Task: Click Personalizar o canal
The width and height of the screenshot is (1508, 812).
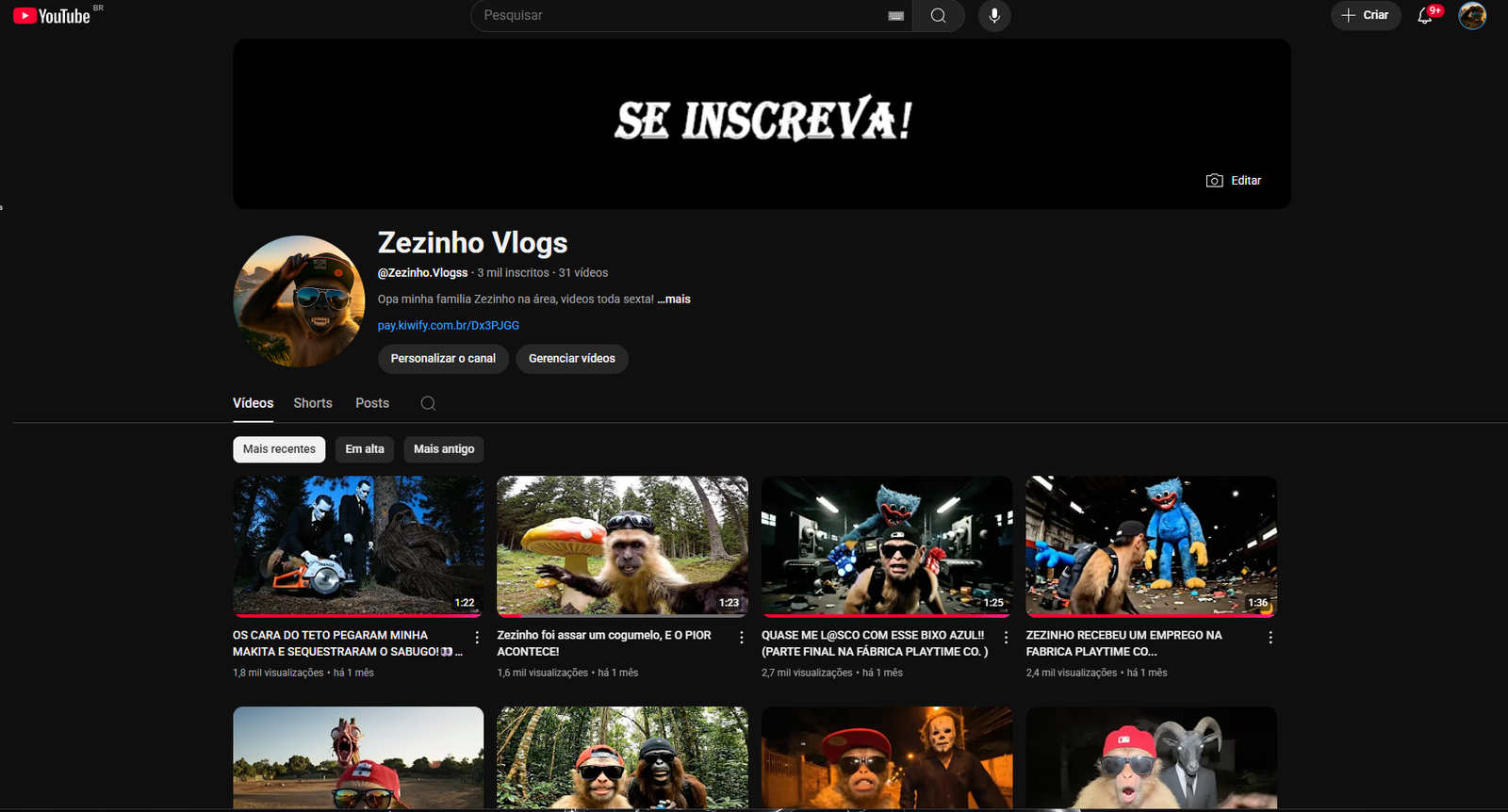Action: 443,359
